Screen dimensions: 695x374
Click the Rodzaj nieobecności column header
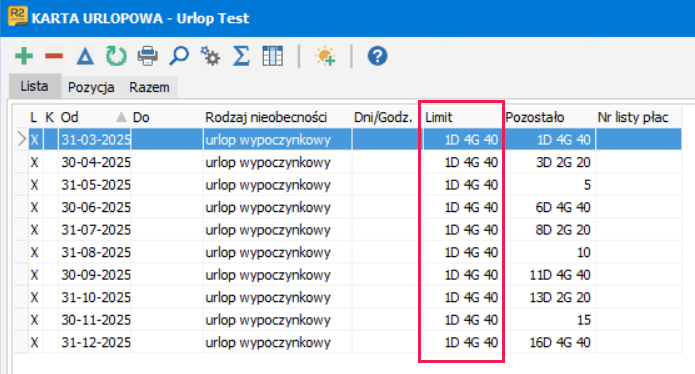[x=266, y=117]
